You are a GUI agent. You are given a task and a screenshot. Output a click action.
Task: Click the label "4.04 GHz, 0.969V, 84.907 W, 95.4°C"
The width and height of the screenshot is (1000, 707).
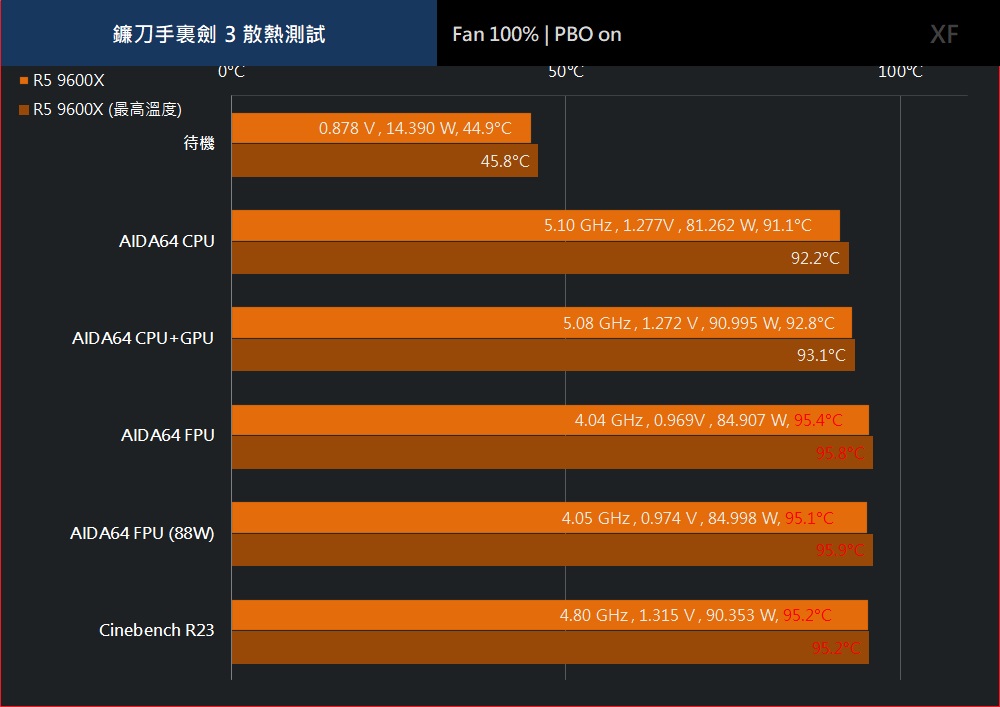[709, 420]
